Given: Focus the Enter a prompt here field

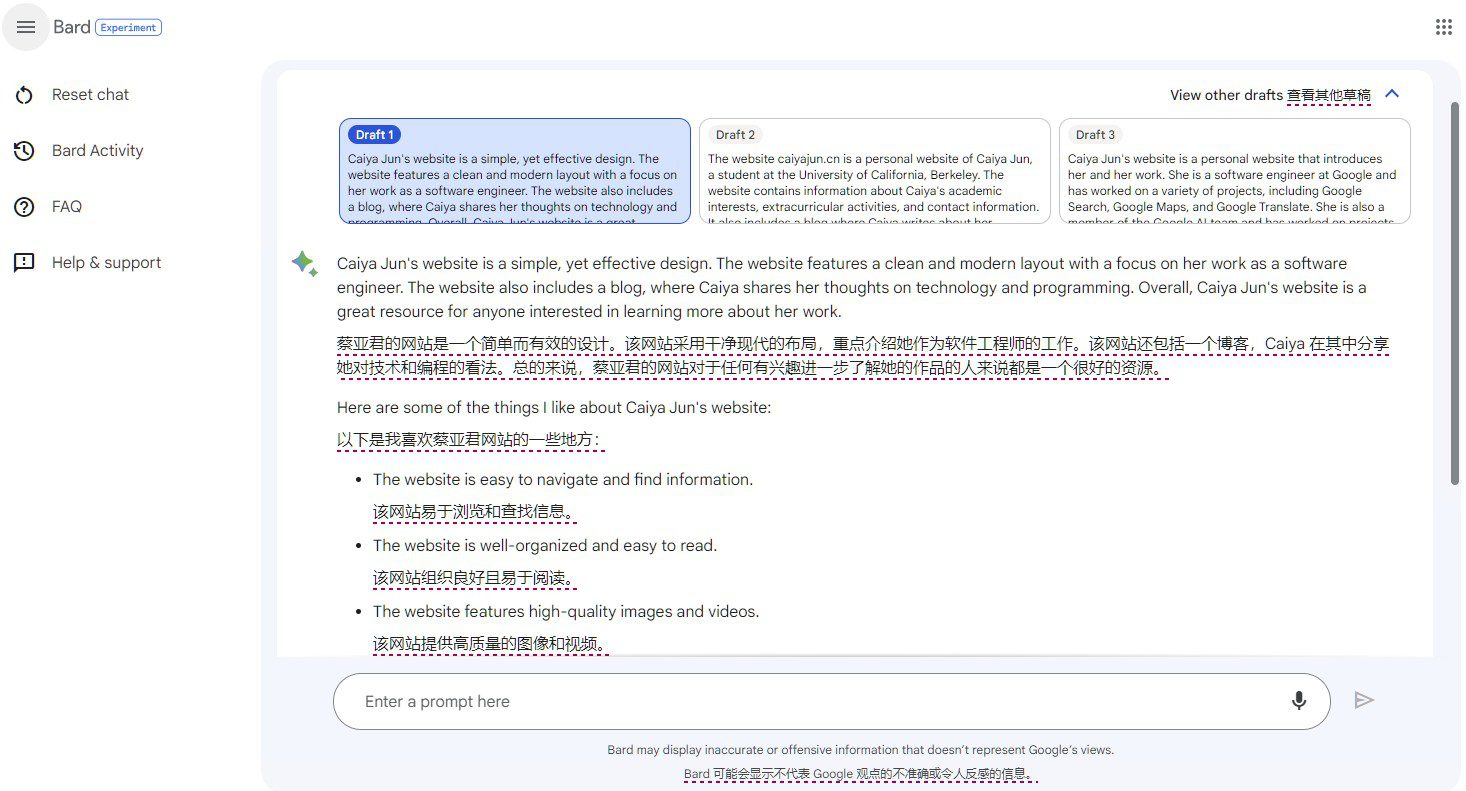Looking at the screenshot, I should (x=831, y=701).
